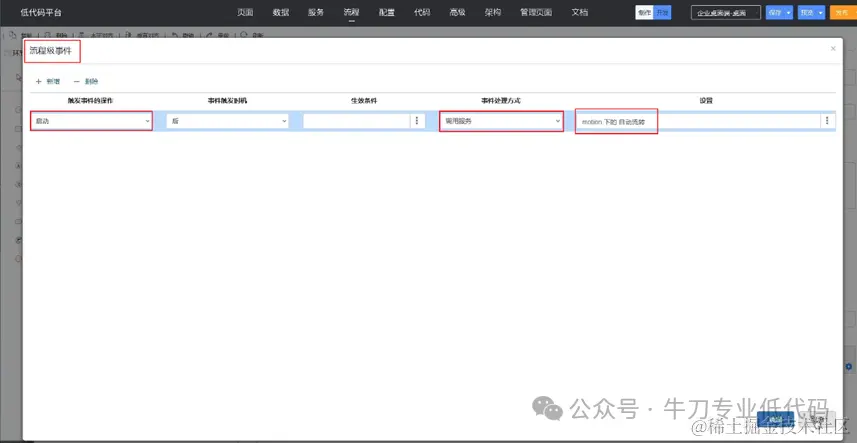Open the 触发事件的操作 dropdown showing 启动

(x=91, y=121)
